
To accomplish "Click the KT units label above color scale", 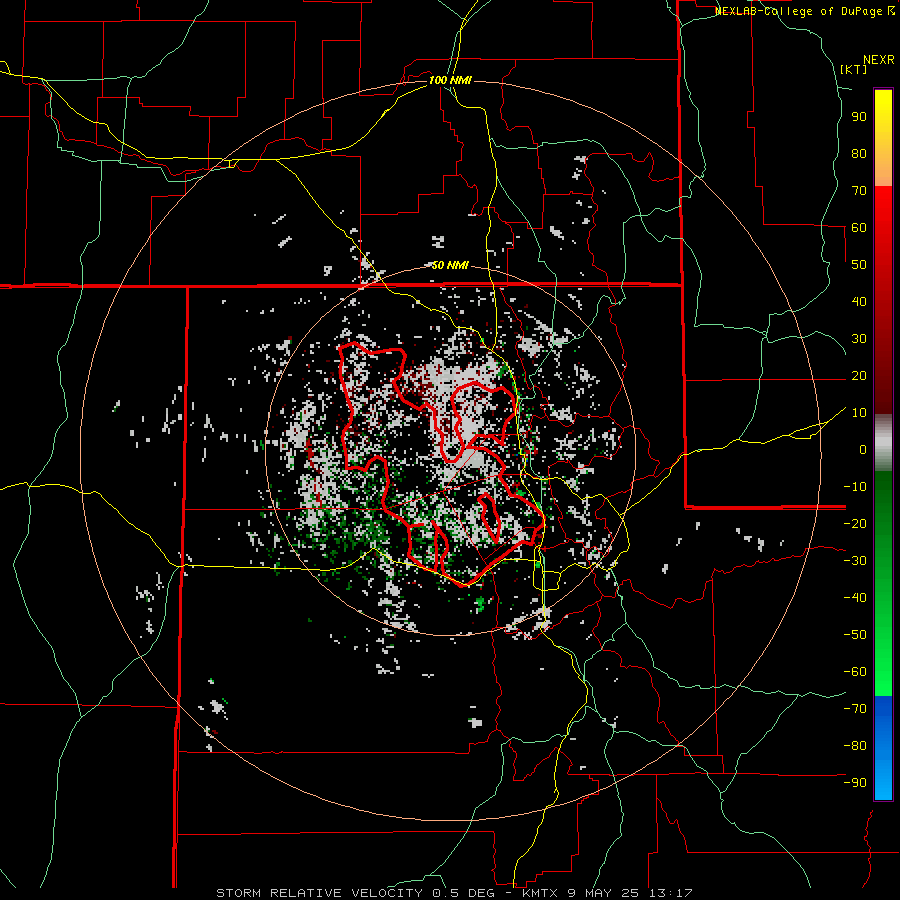I will [854, 69].
